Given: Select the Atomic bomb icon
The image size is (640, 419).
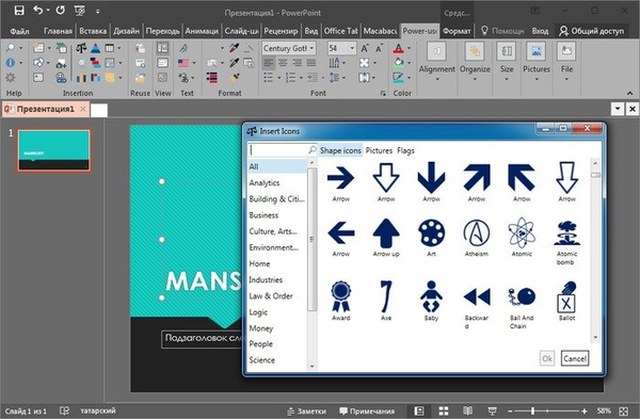Looking at the screenshot, I should [566, 234].
